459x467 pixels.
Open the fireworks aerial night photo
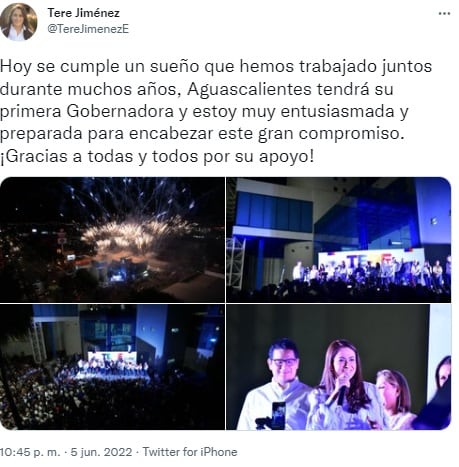(112, 240)
